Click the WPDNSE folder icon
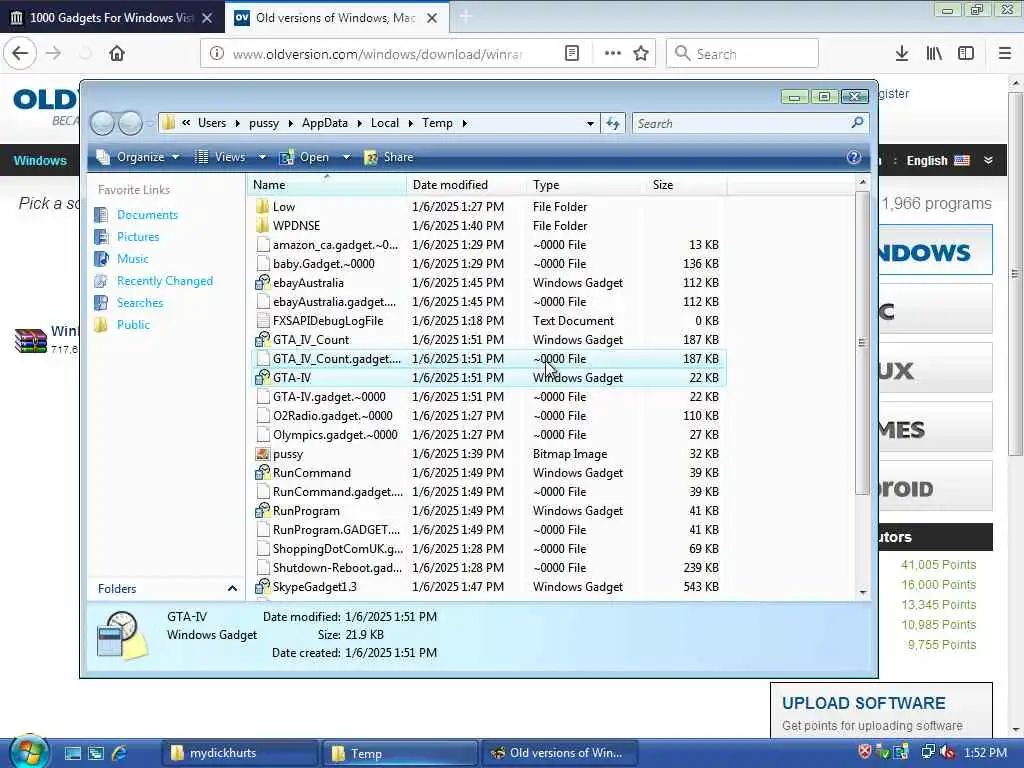Image resolution: width=1024 pixels, height=768 pixels. [263, 225]
